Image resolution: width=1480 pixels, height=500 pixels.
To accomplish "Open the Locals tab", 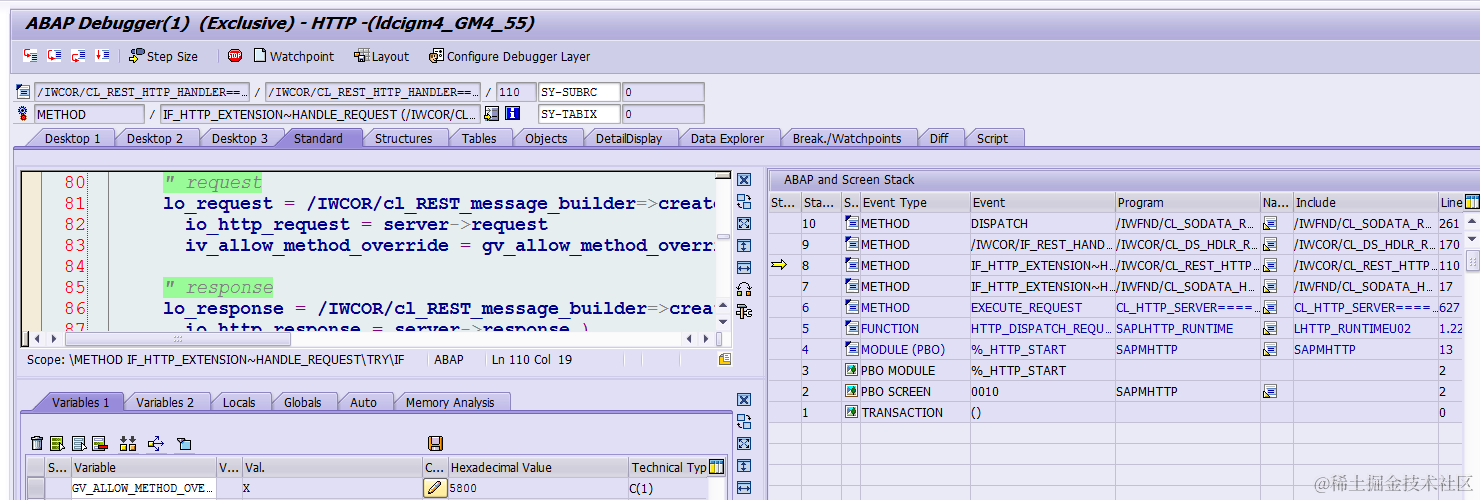I will tap(239, 402).
